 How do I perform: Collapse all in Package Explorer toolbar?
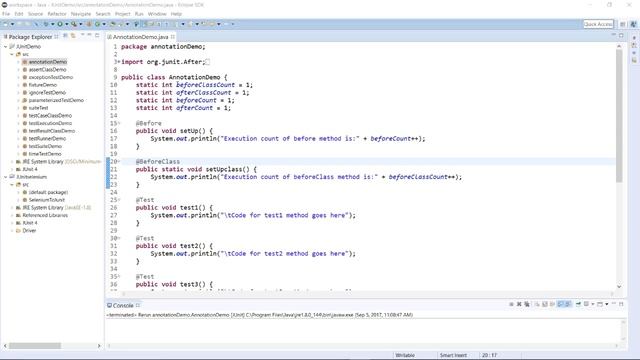coord(65,36)
